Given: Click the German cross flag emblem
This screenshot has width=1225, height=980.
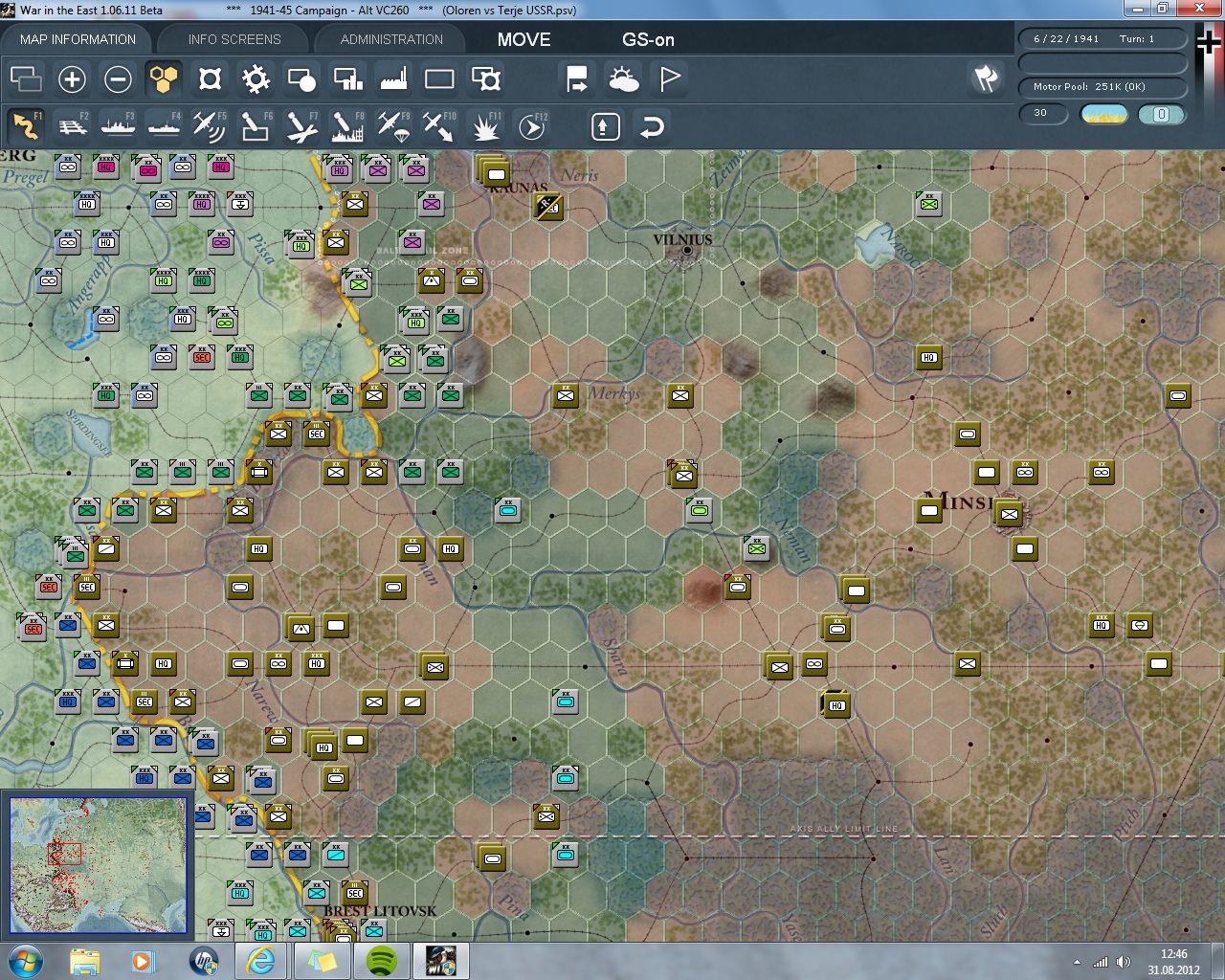Looking at the screenshot, I should tap(1209, 43).
